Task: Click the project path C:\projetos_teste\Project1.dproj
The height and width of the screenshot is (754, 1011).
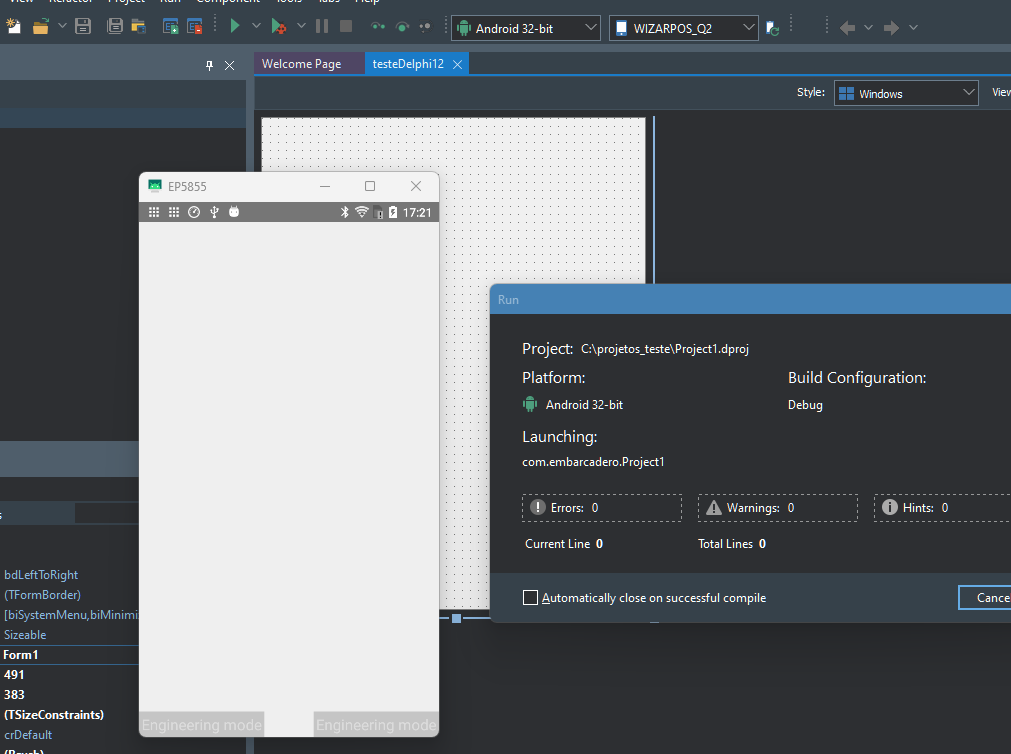Action: point(665,349)
